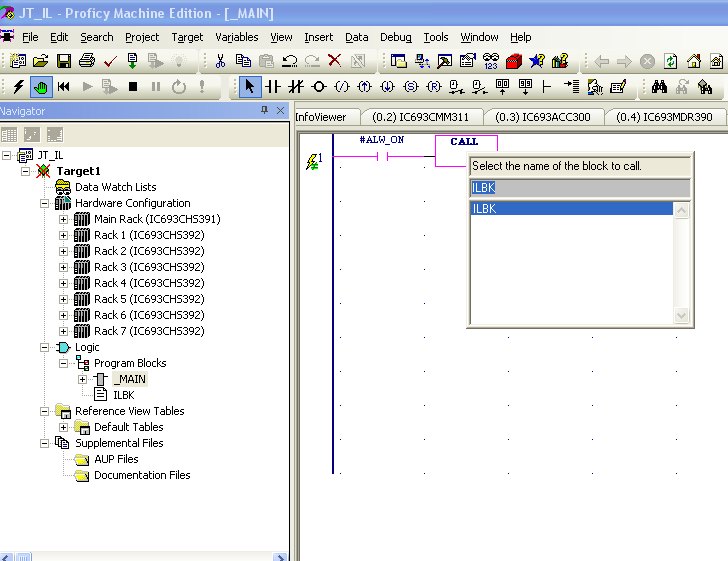This screenshot has width=728, height=561.
Task: Click the lightning bolt connect icon
Action: pos(19,87)
